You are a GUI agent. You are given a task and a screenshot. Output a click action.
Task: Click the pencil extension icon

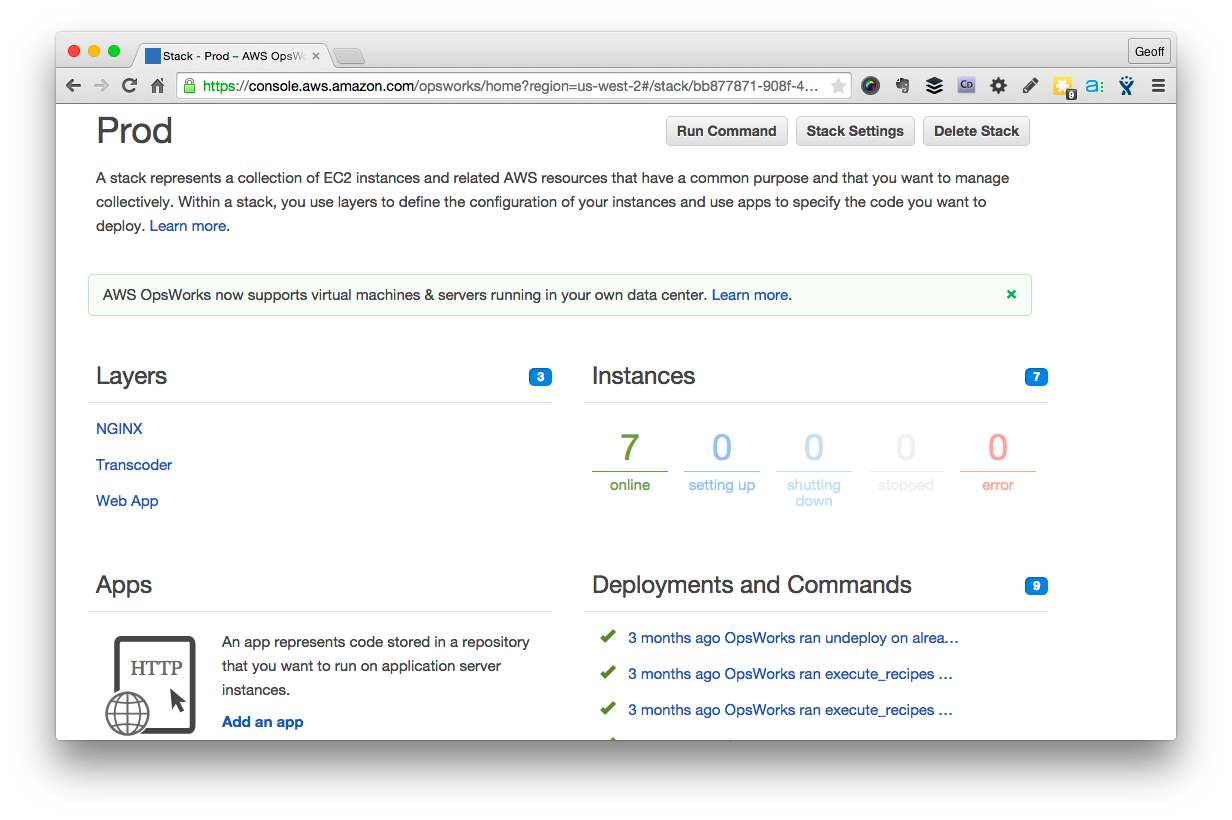[x=1030, y=86]
